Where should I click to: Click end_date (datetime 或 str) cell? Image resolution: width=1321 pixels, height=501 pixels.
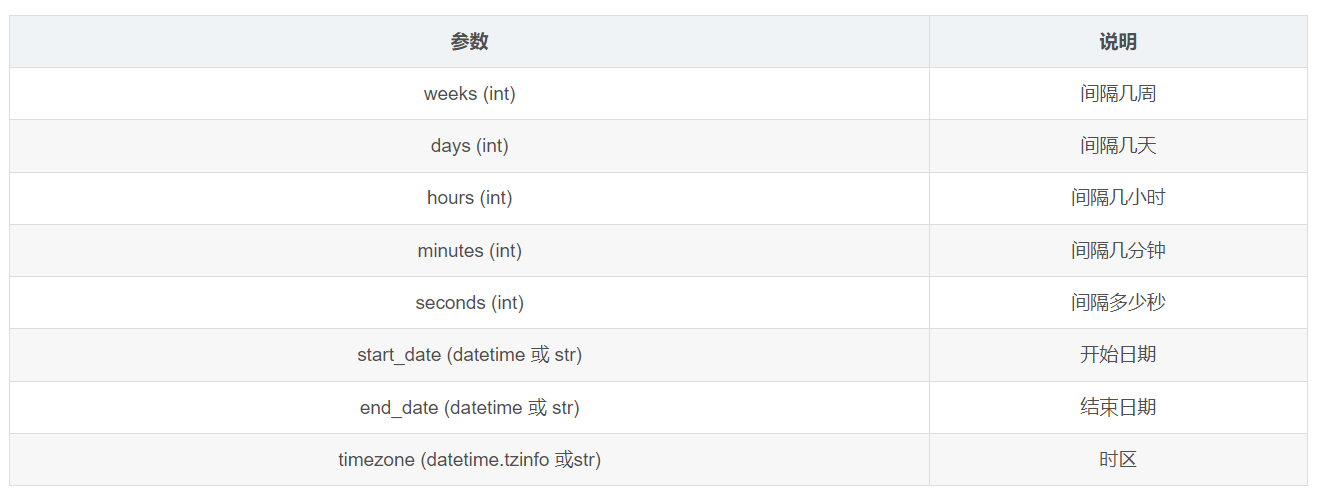[x=469, y=407]
